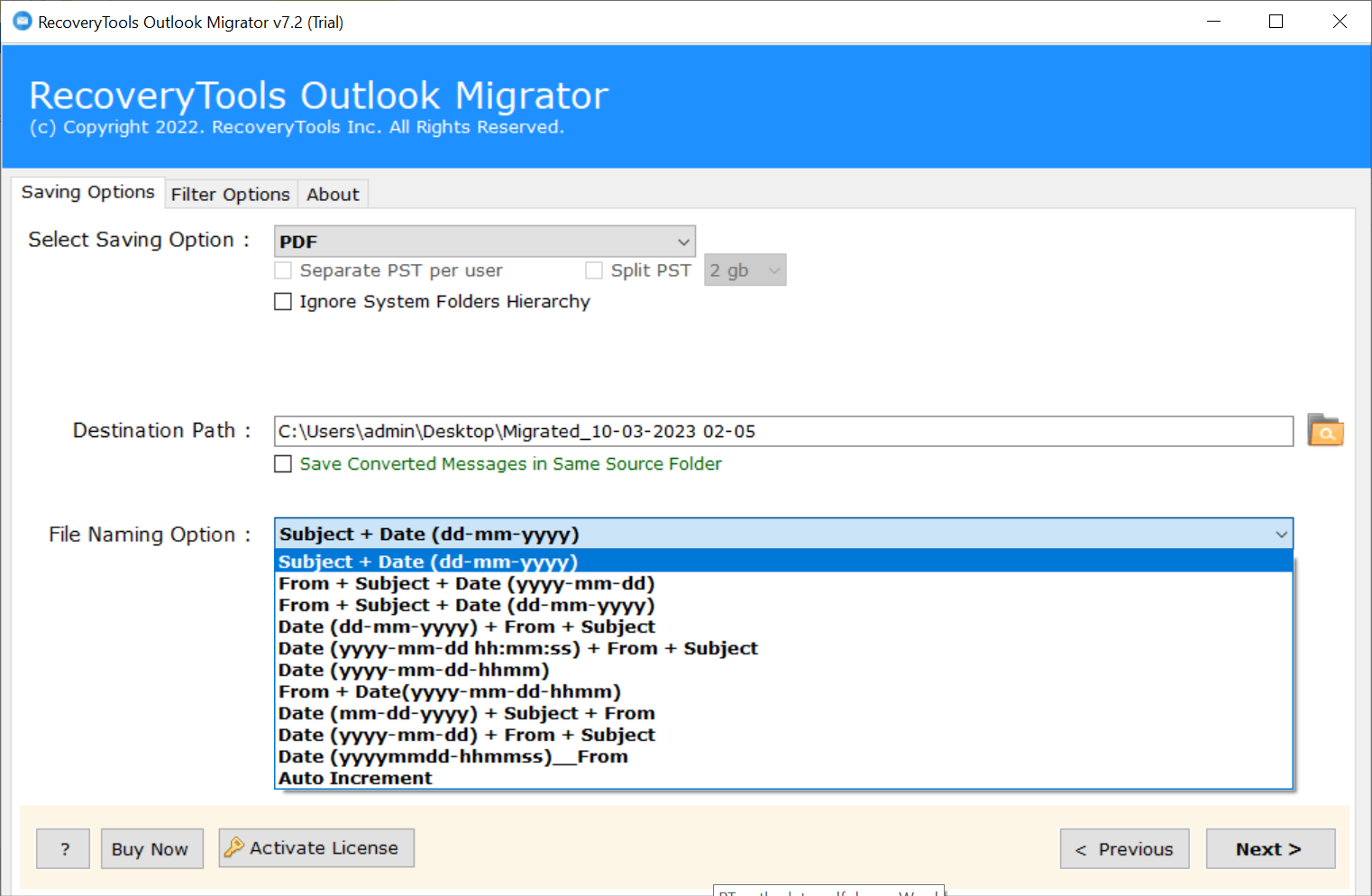
Task: Choose 'Date (yyyy-mm-dd hh:mm:ss) + From + Subject'
Action: (783, 648)
